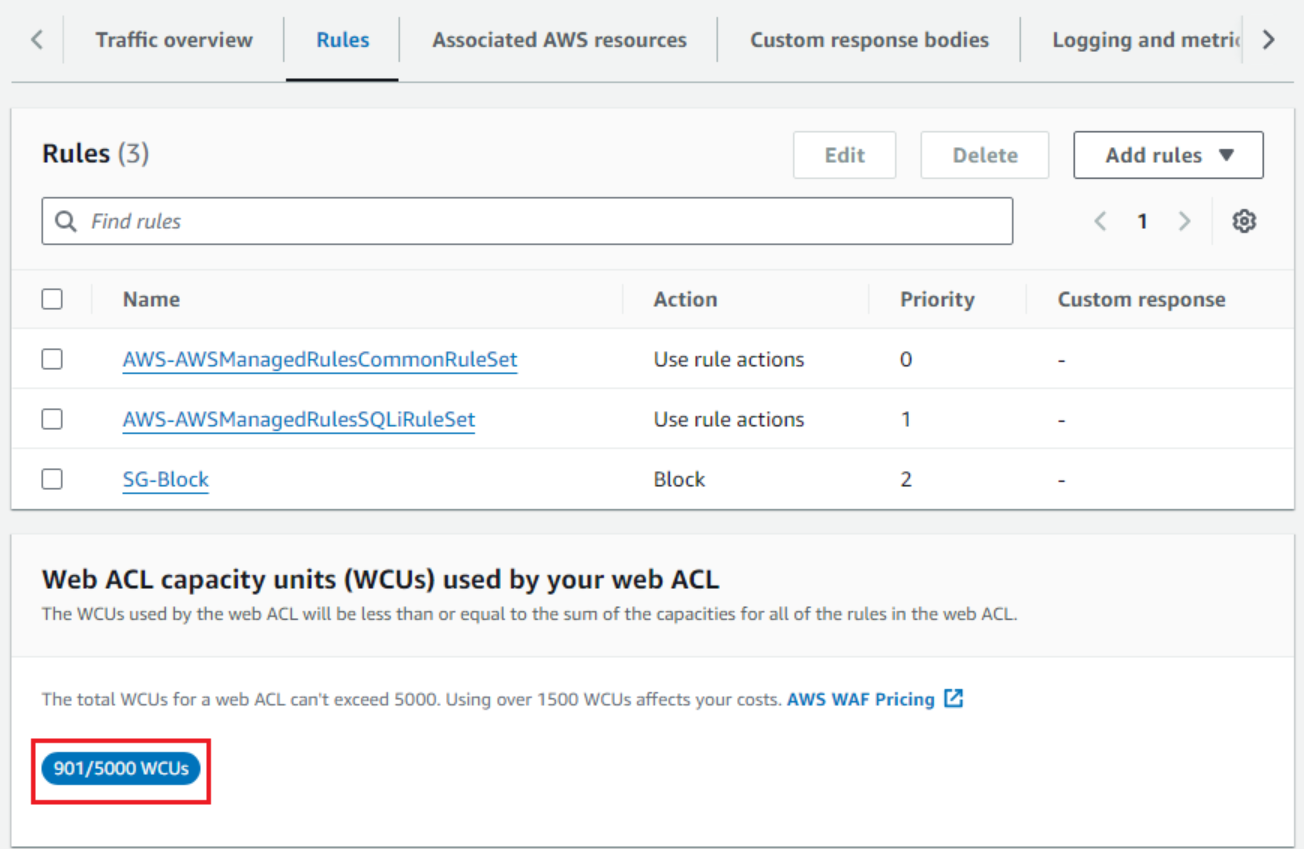This screenshot has height=849, width=1304.
Task: Check the AWS-AWSManagedRulesCommonRuleSet row checkbox
Action: [x=52, y=359]
